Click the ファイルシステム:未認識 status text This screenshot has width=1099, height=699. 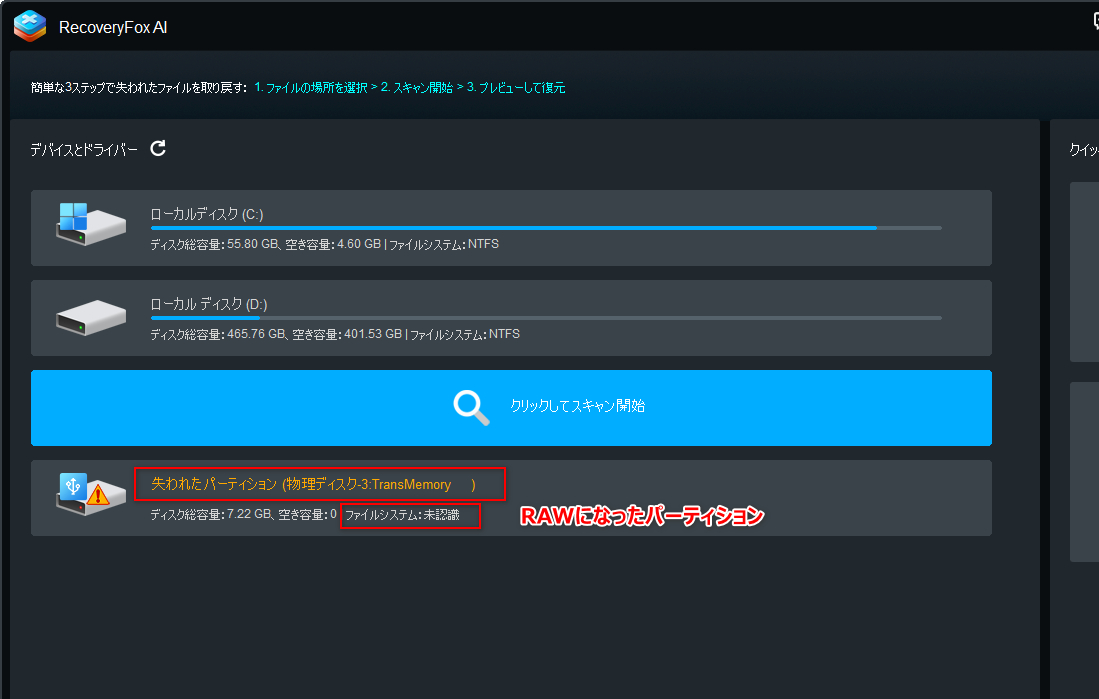pos(402,515)
